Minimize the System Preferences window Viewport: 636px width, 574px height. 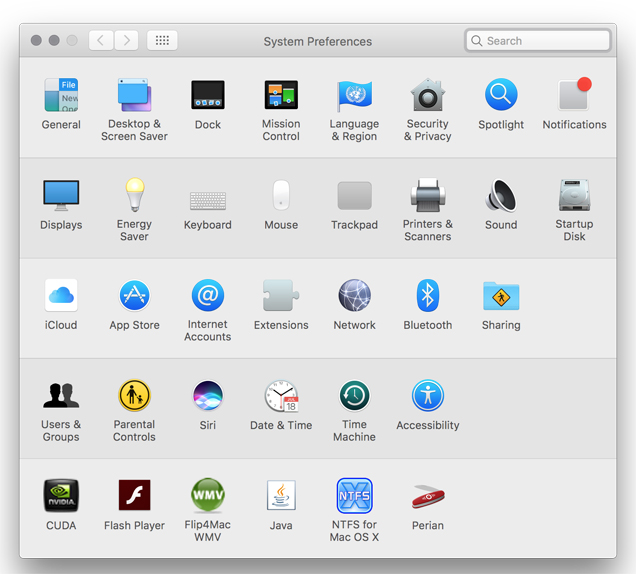[x=54, y=40]
